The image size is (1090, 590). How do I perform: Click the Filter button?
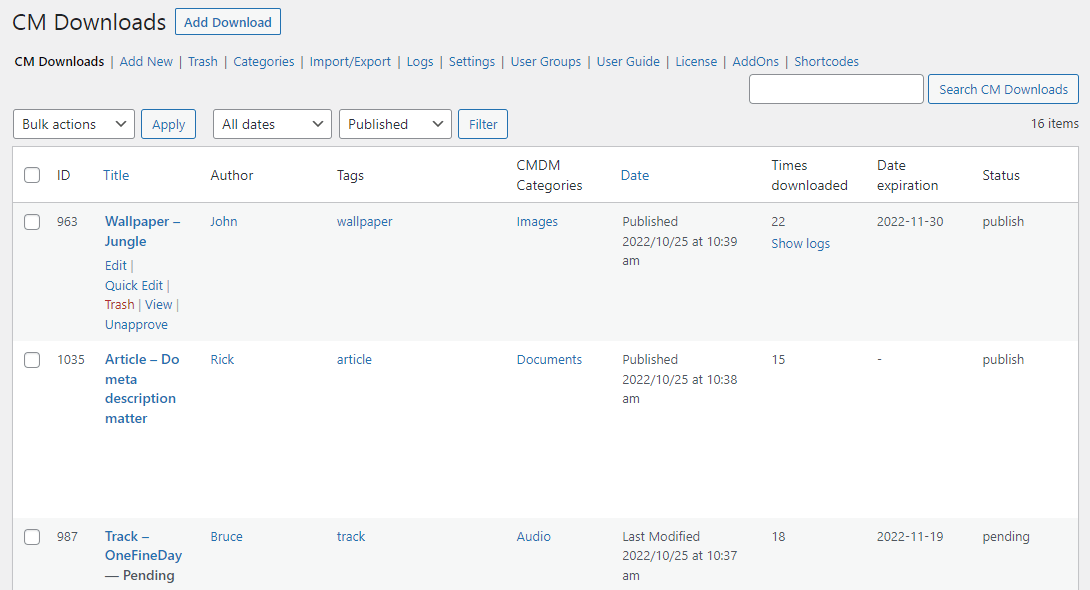[x=483, y=124]
